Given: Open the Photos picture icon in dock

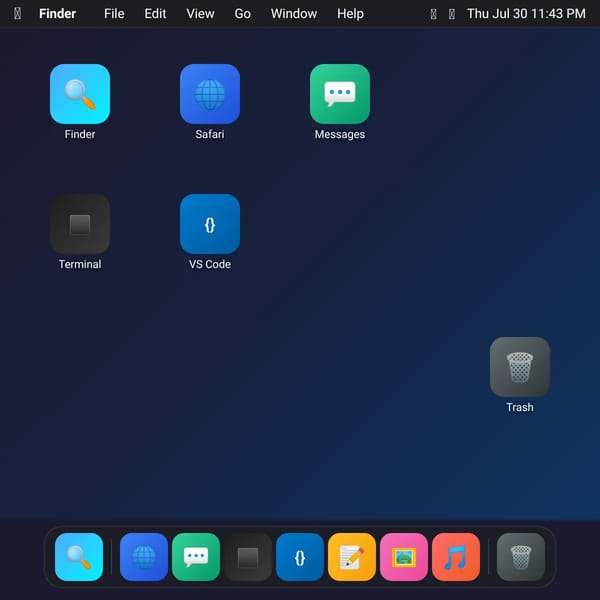Looking at the screenshot, I should tap(404, 557).
